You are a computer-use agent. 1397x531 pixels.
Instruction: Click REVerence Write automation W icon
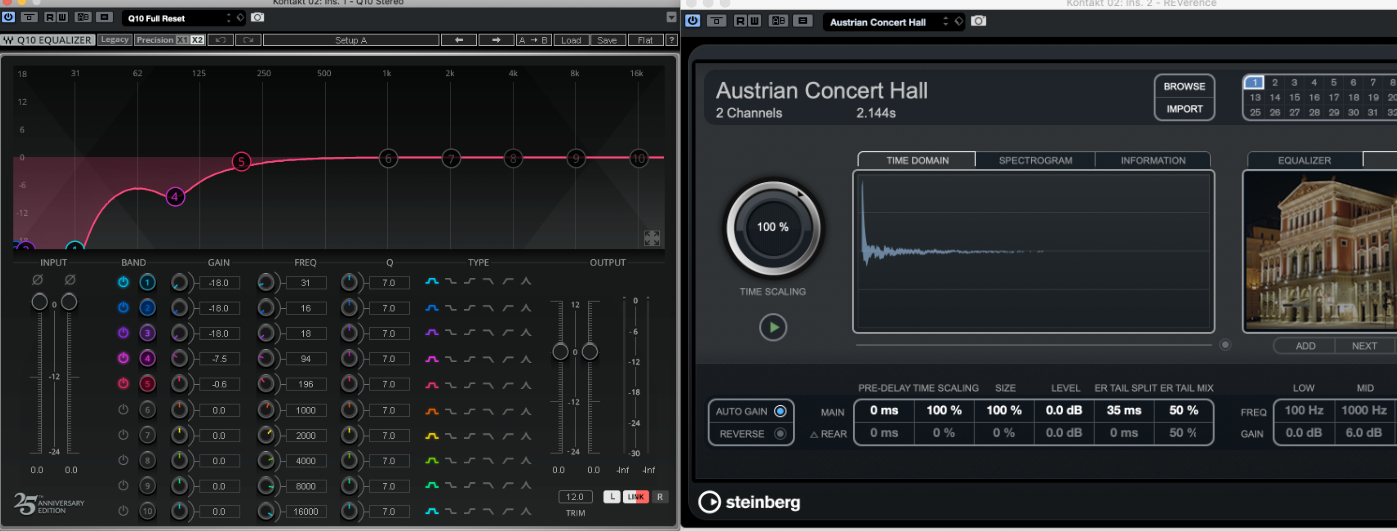pyautogui.click(x=754, y=21)
